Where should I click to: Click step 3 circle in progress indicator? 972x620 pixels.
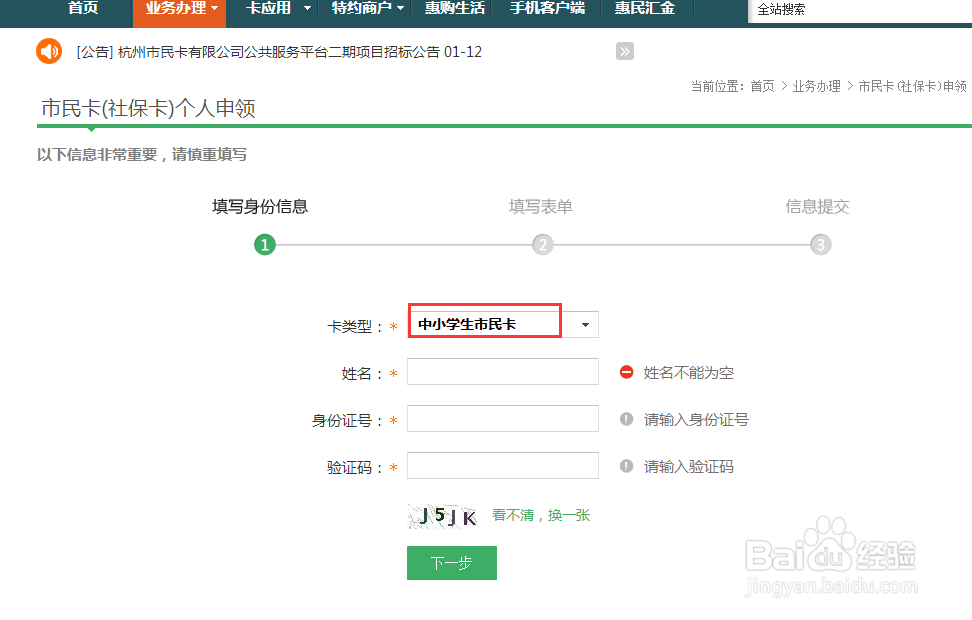pyautogui.click(x=820, y=245)
